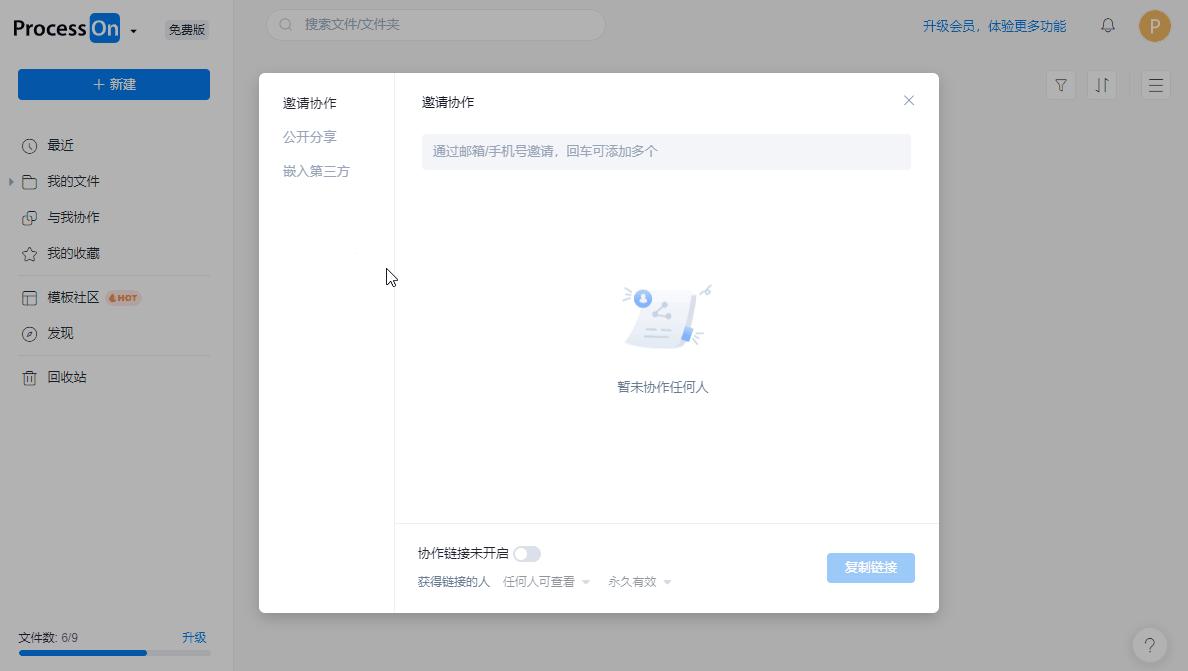The height and width of the screenshot is (671, 1188).
Task: Click the file count progress bar
Action: click(x=114, y=653)
